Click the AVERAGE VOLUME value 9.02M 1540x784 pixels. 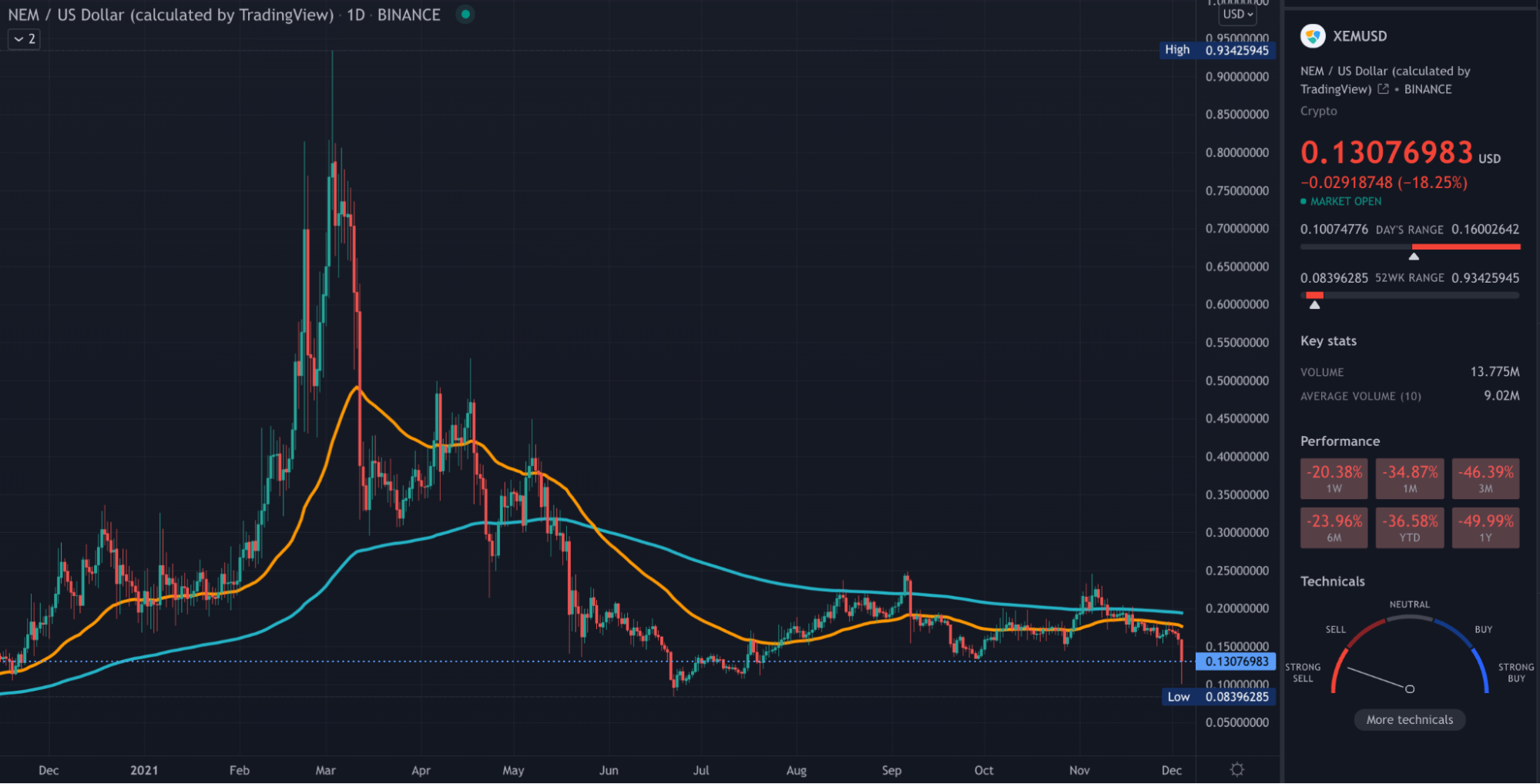(1501, 396)
